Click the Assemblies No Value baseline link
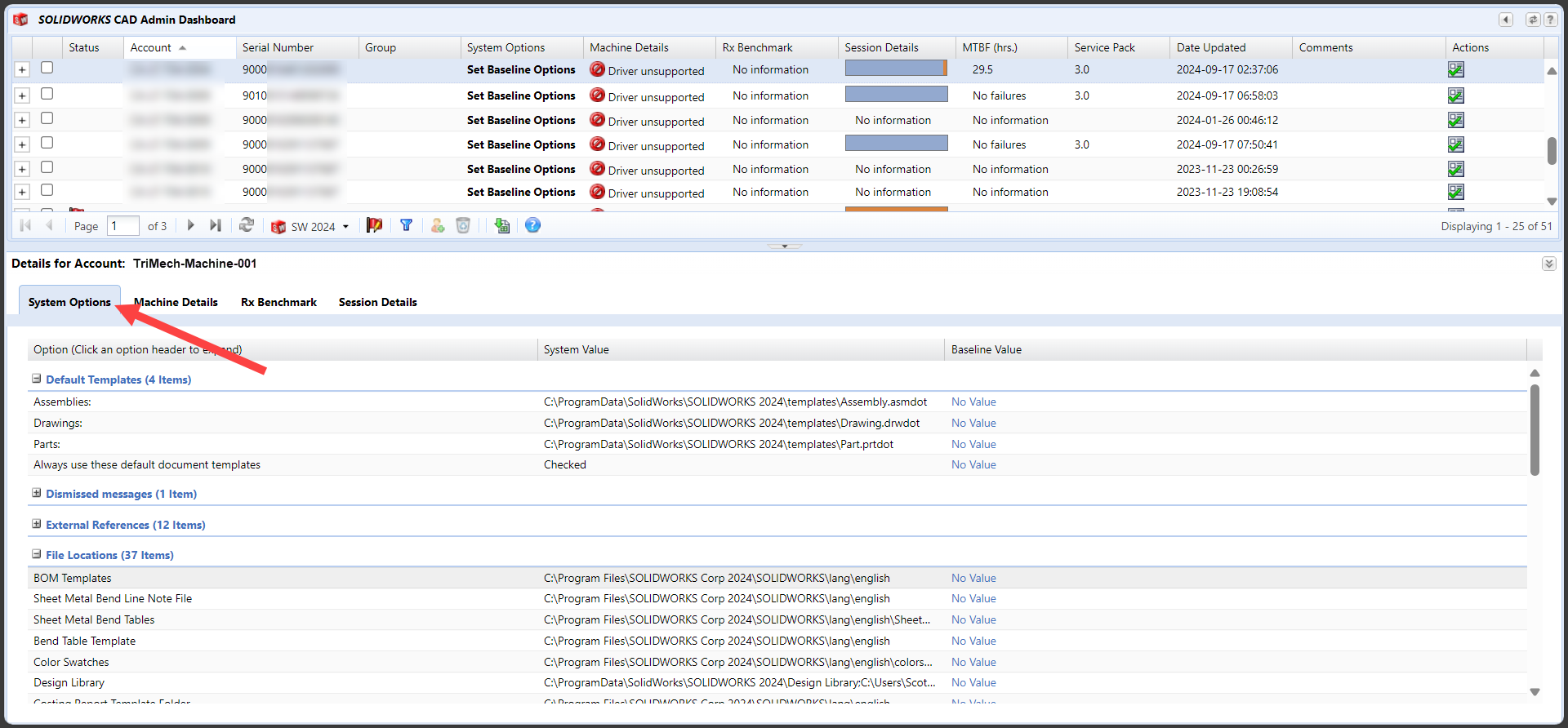 pyautogui.click(x=973, y=402)
